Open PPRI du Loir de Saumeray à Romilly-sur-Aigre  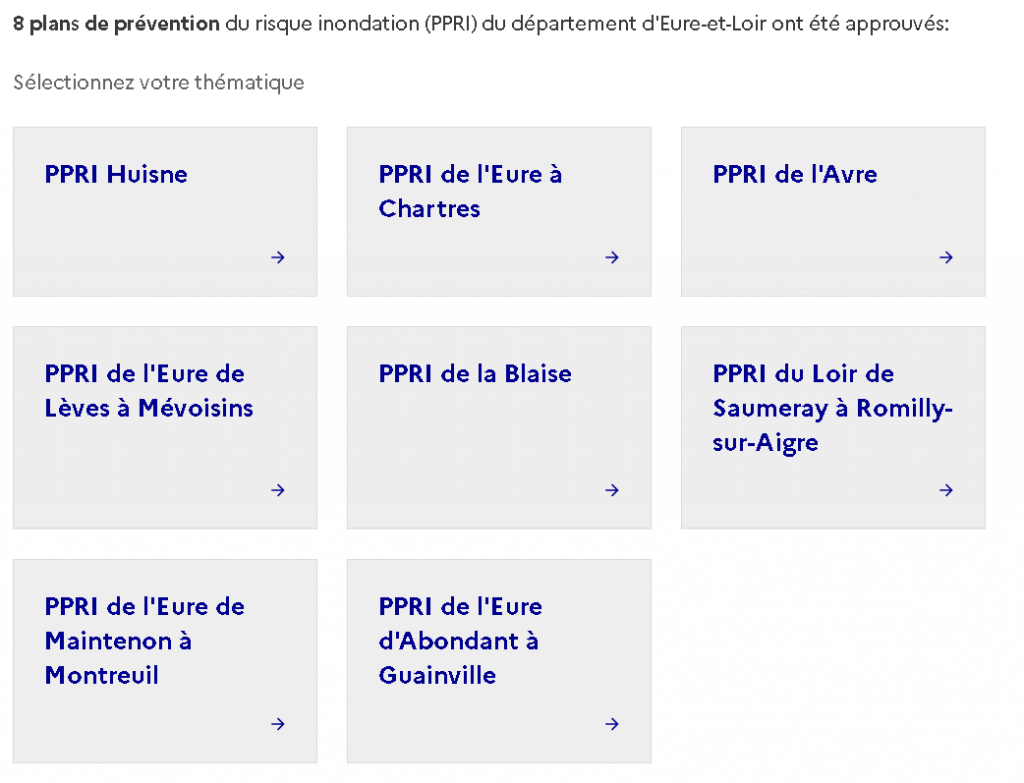click(x=832, y=408)
